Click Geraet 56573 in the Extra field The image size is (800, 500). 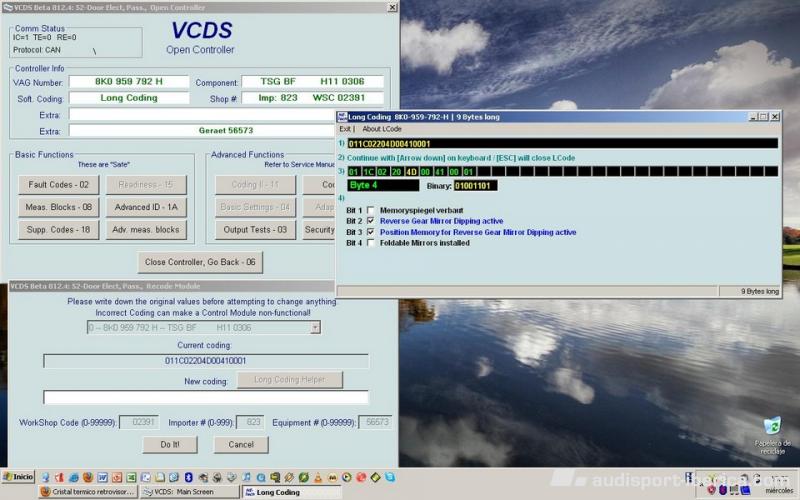226,131
